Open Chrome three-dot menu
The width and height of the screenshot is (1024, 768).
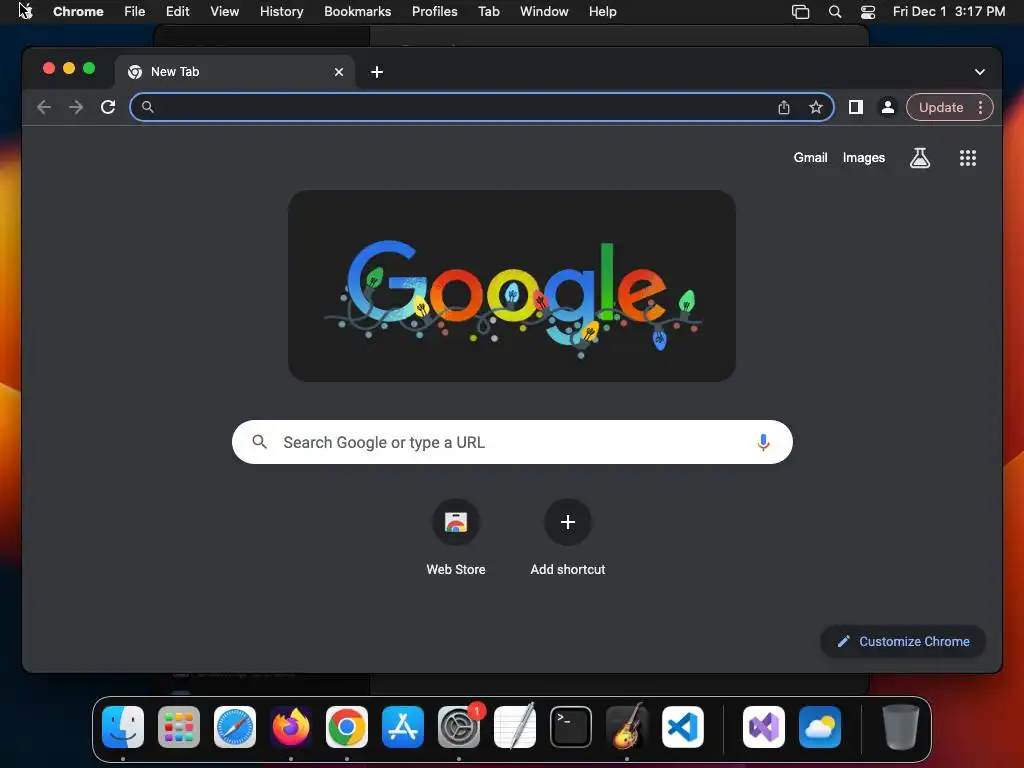click(x=980, y=107)
